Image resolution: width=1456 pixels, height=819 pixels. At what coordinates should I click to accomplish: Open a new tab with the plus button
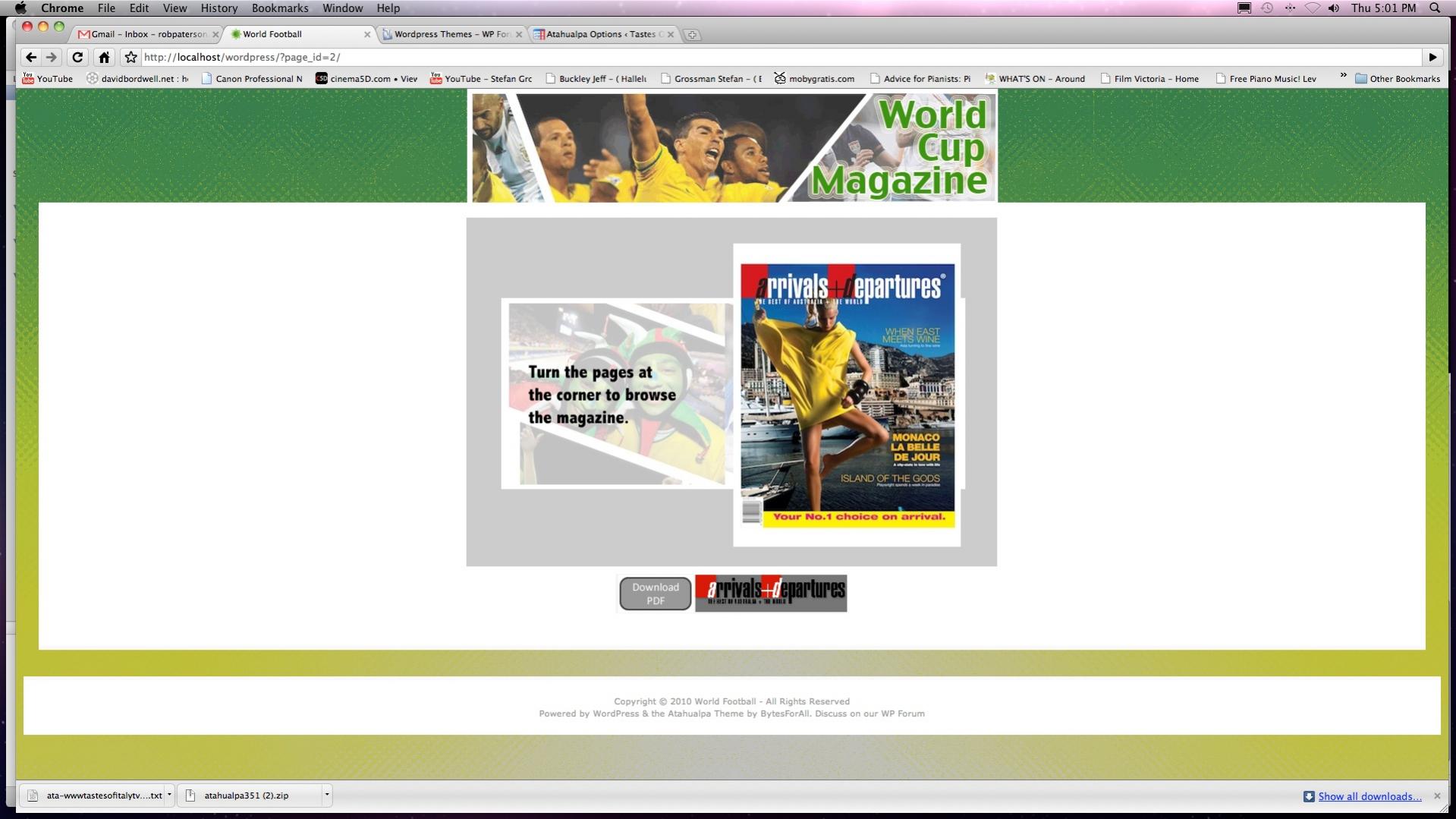(x=692, y=34)
